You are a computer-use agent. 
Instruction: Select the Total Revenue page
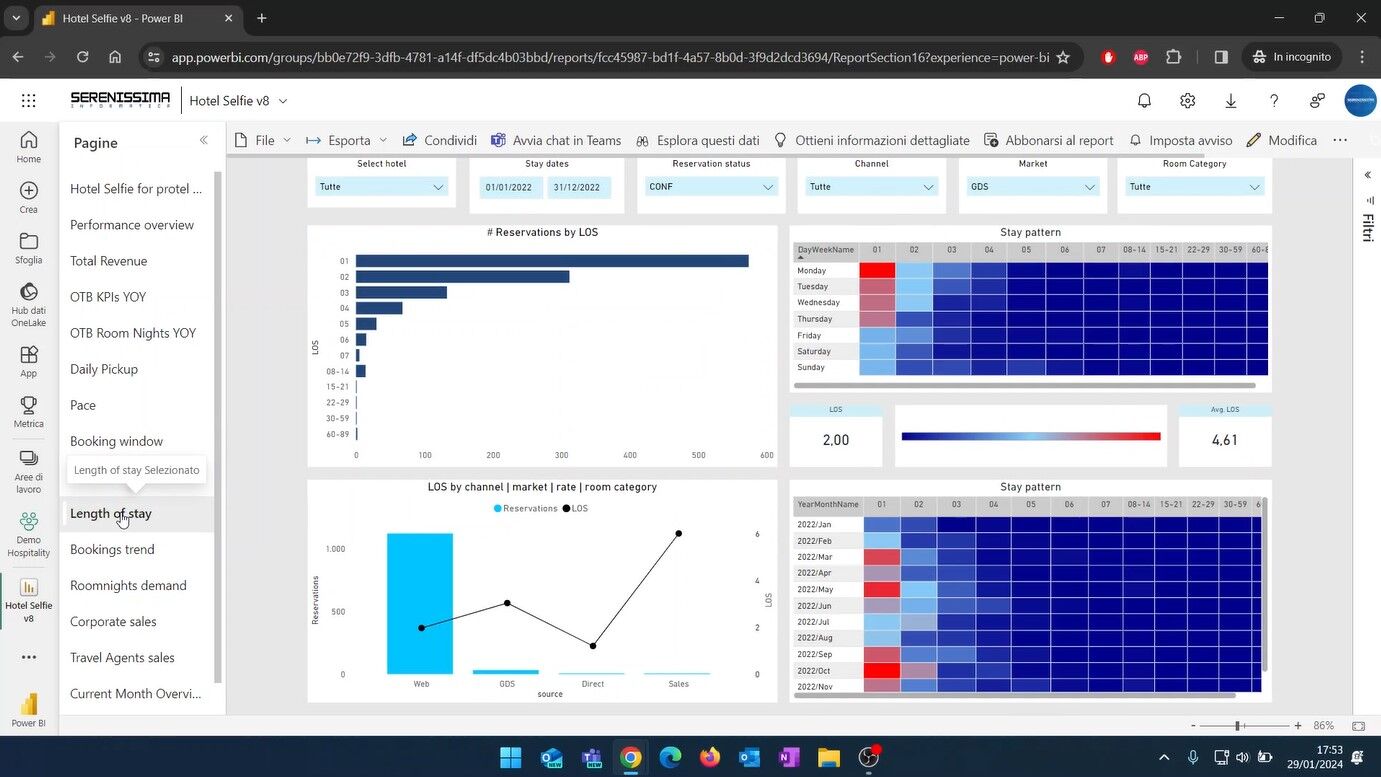coord(108,261)
